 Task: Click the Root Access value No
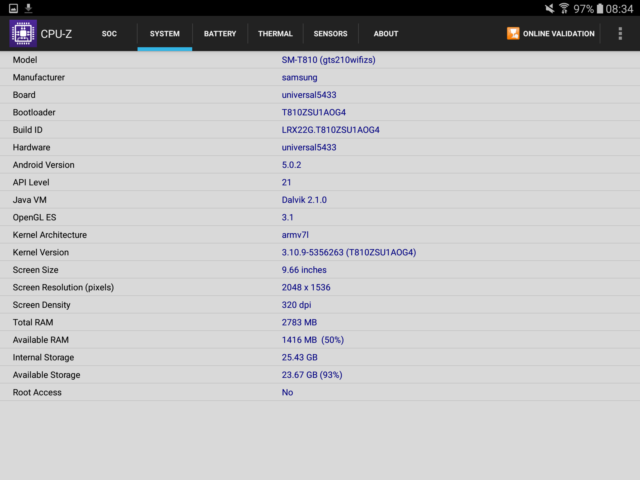287,393
